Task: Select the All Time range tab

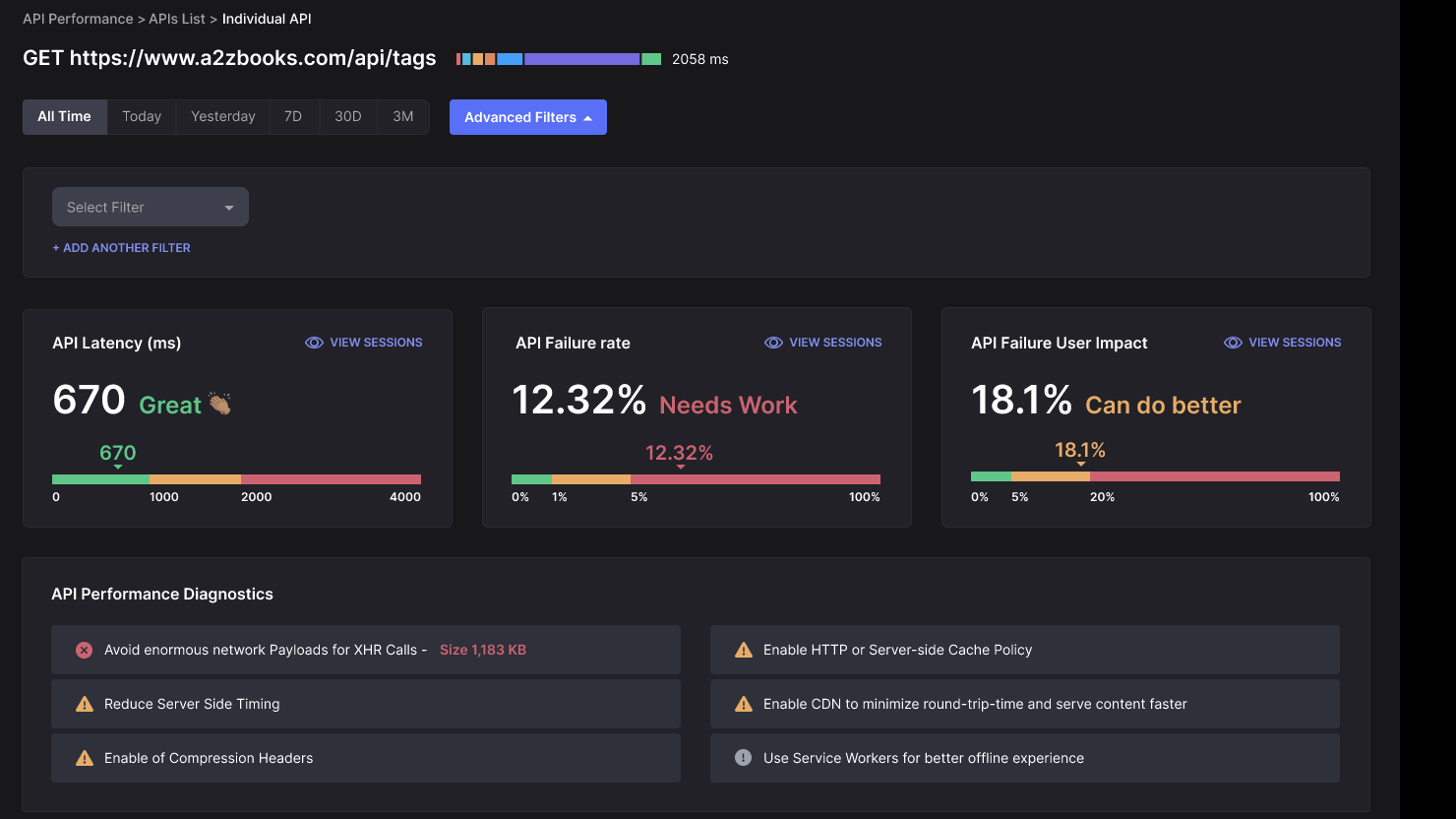Action: pyautogui.click(x=64, y=116)
